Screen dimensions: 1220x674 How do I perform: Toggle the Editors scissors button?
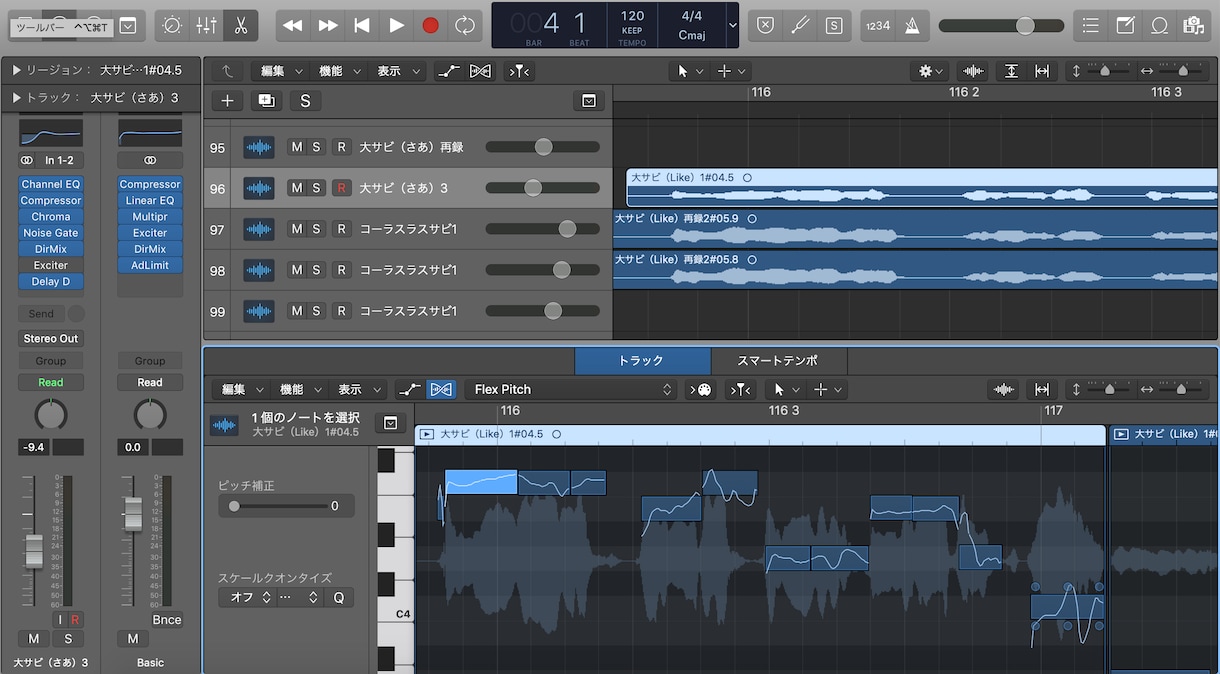point(240,26)
